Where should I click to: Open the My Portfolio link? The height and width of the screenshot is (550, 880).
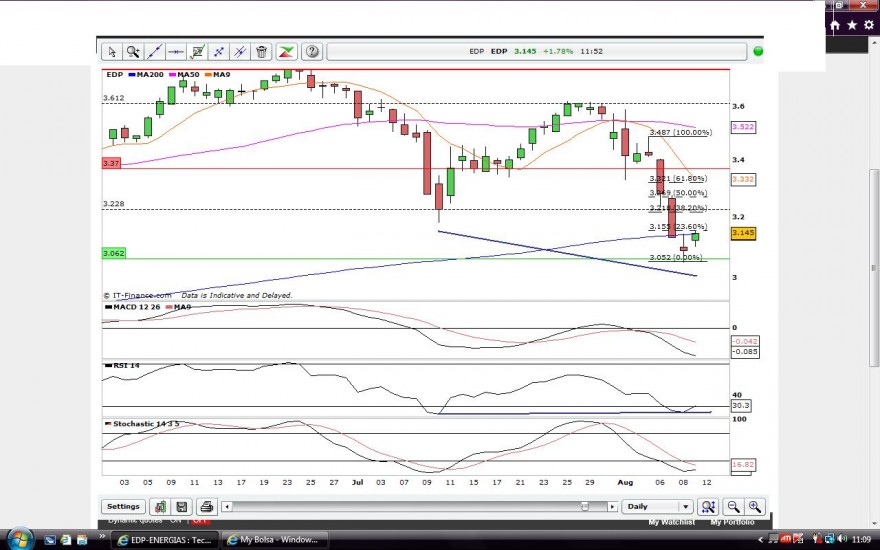click(732, 522)
